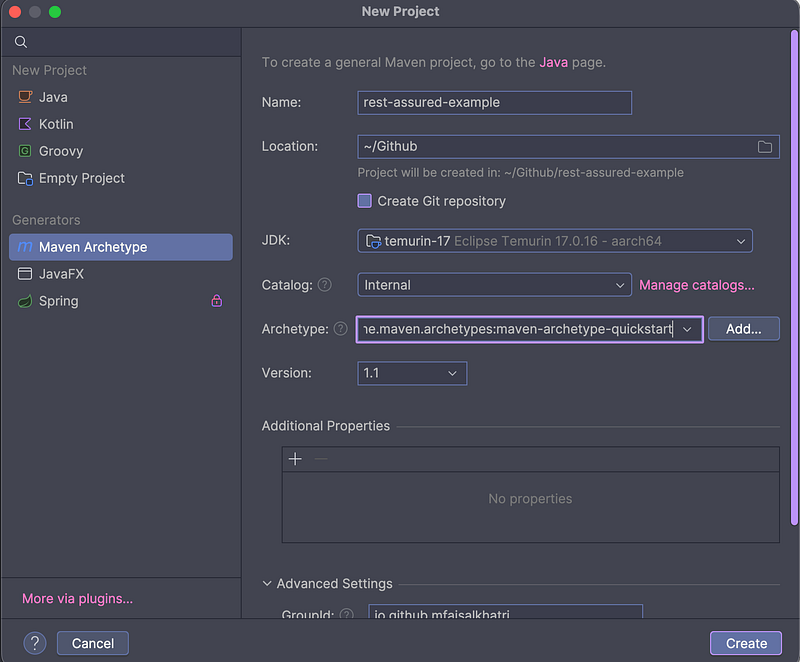800x662 pixels.
Task: Select Kotlin project type
Action: [x=121, y=124]
